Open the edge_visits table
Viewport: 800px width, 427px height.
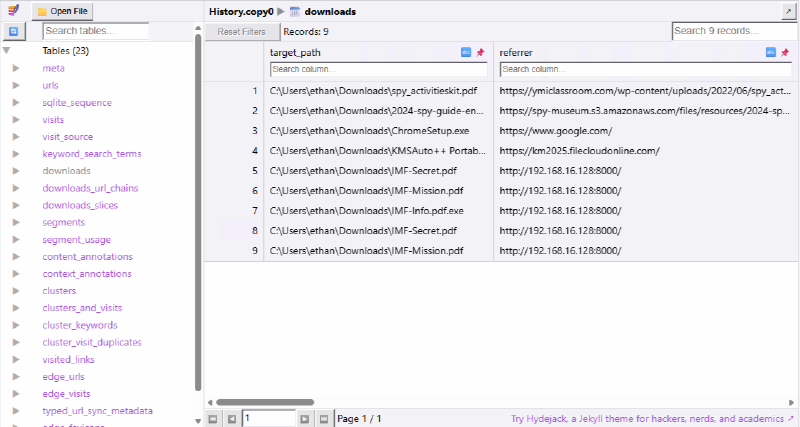point(66,394)
